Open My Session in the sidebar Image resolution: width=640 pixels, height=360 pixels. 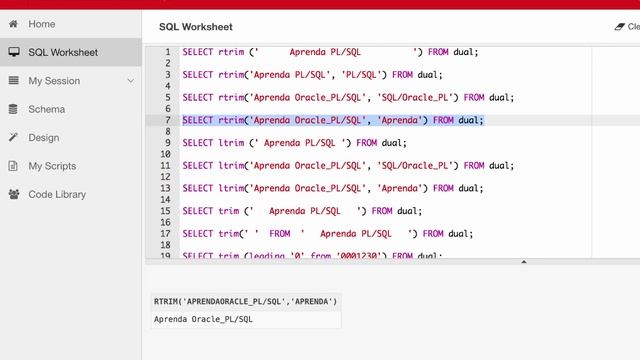click(x=71, y=81)
